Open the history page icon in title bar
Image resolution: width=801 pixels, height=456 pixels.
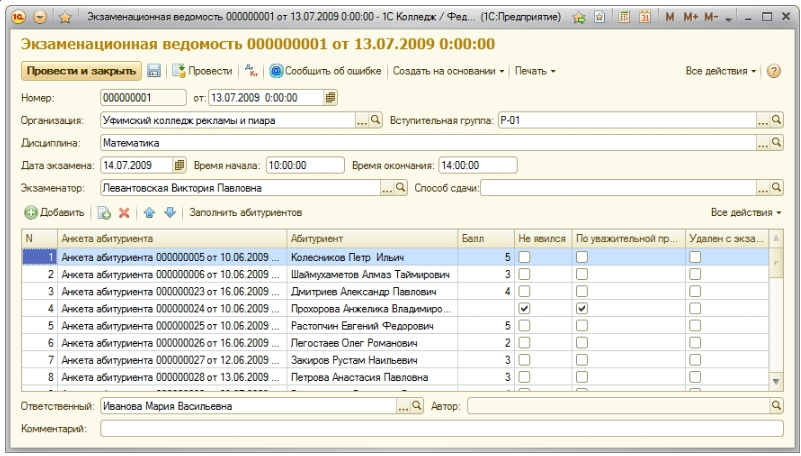(600, 17)
